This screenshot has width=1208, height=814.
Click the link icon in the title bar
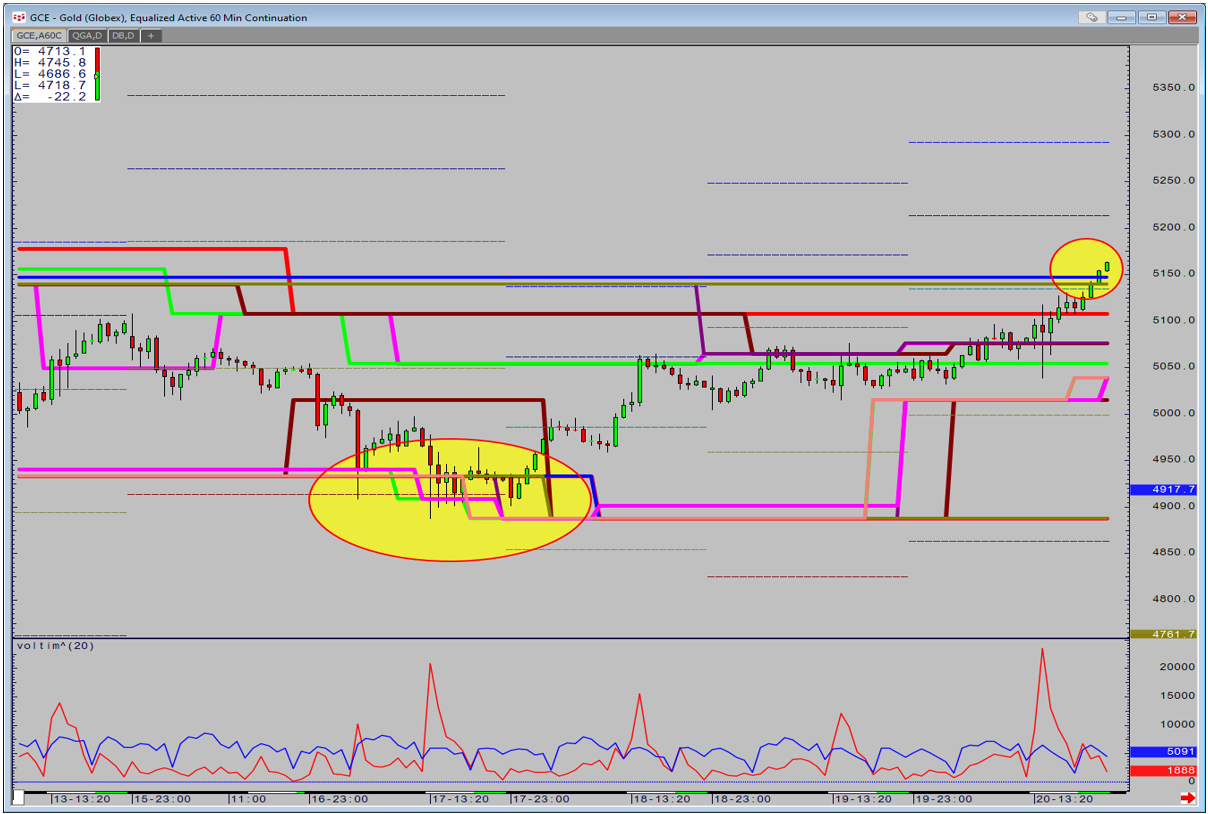[x=1093, y=17]
